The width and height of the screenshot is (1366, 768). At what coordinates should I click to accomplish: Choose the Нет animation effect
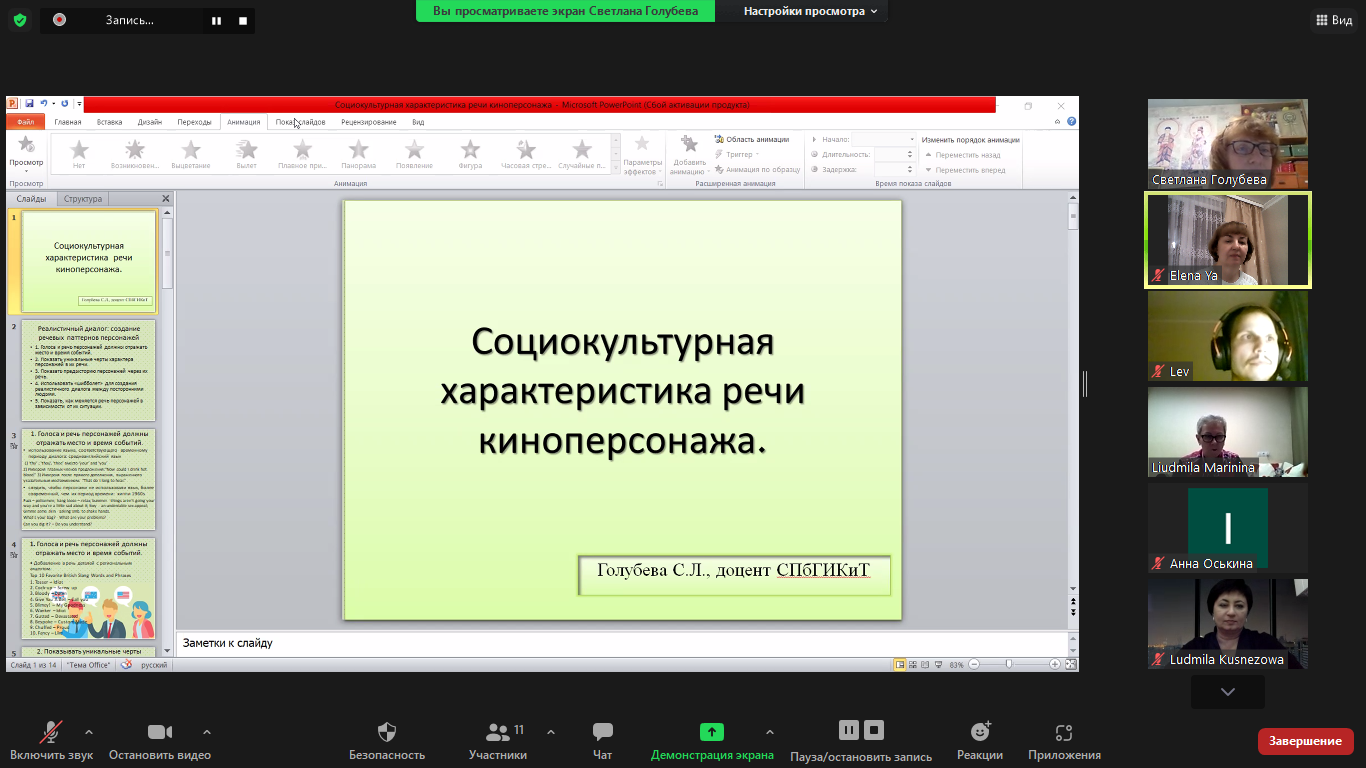tap(79, 155)
